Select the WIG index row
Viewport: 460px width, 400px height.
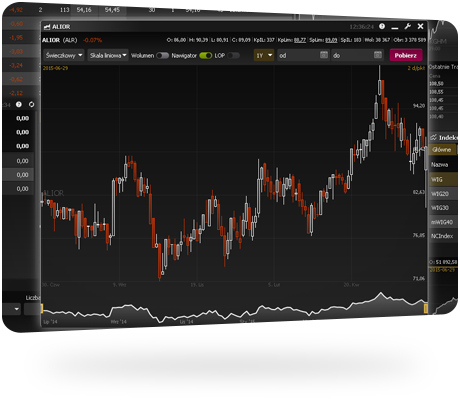coord(443,180)
